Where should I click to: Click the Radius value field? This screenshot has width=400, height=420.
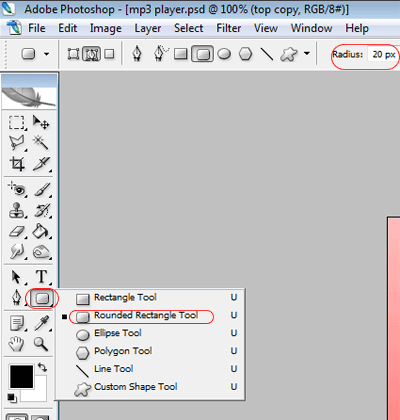pos(383,54)
